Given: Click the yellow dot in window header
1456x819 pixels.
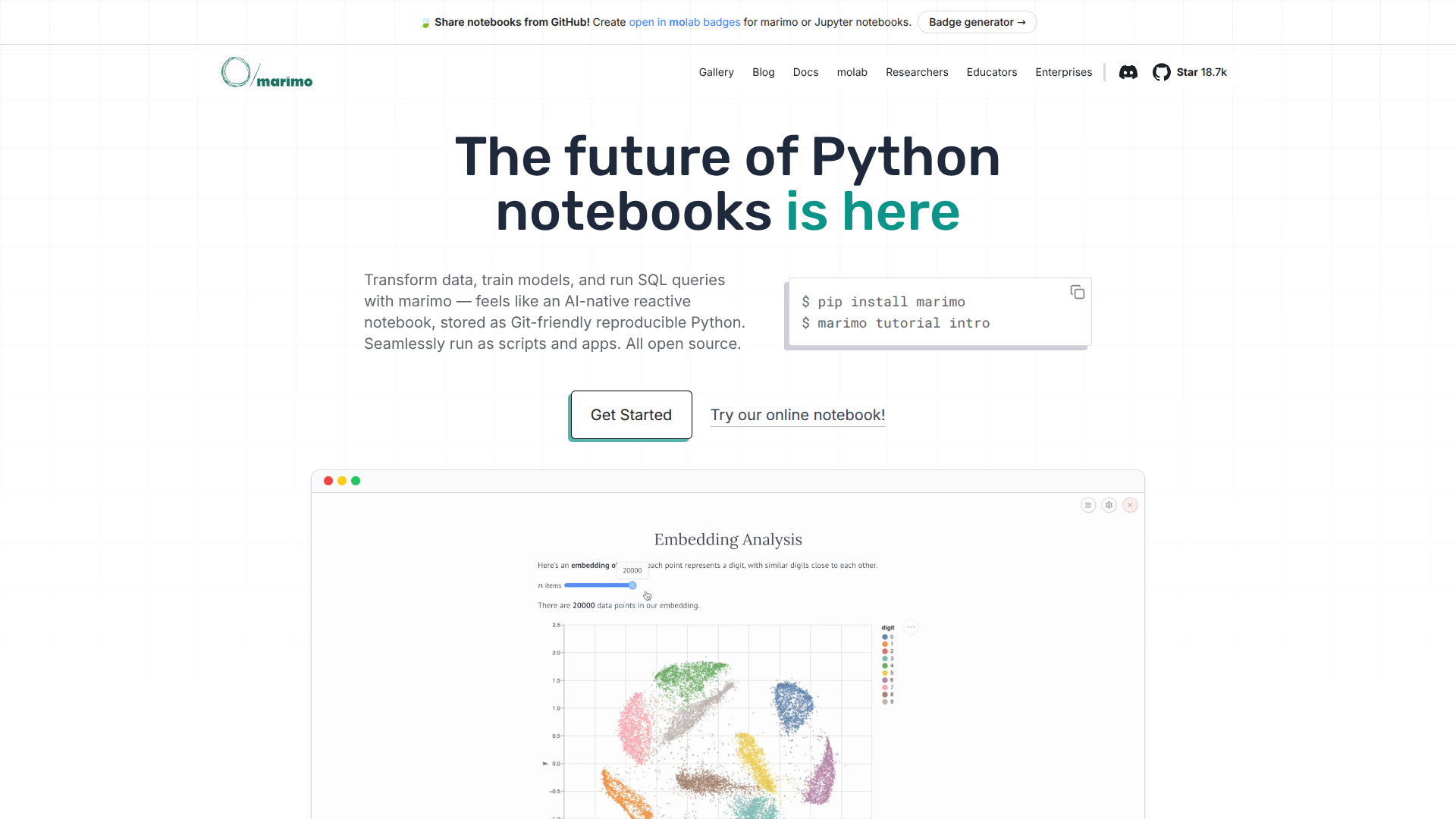Looking at the screenshot, I should coord(342,481).
